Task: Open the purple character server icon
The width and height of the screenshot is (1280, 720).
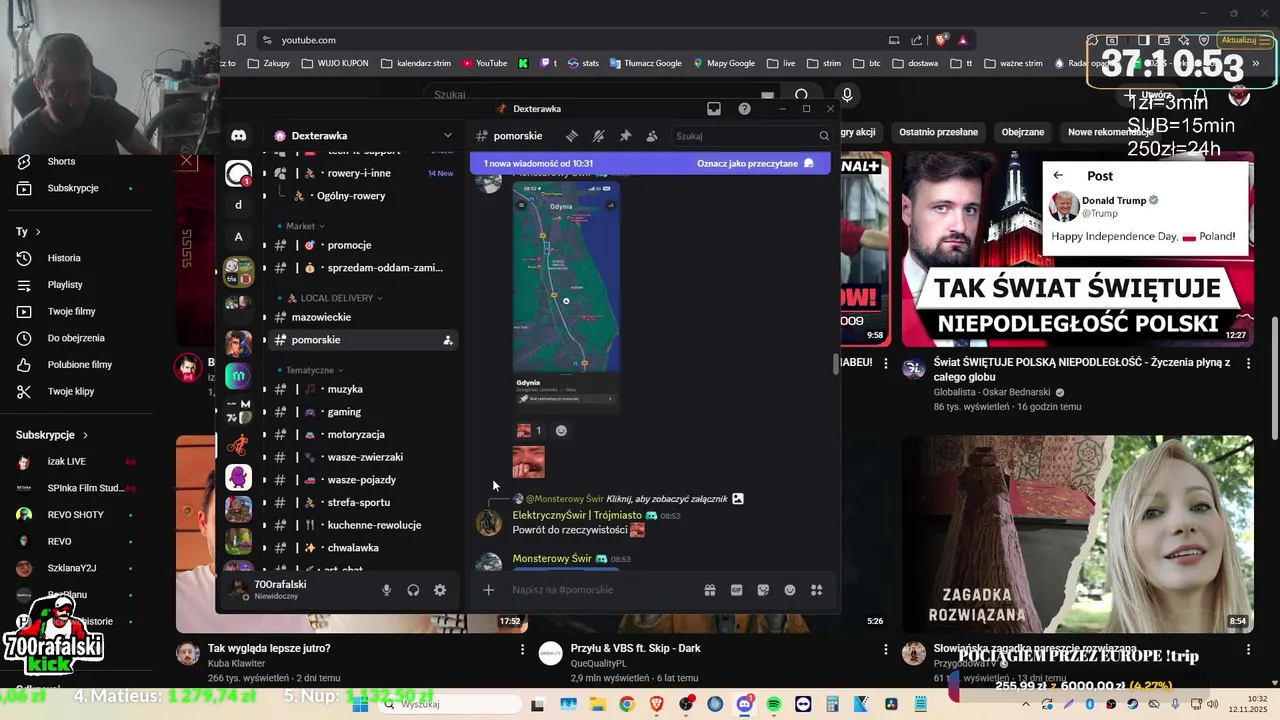Action: point(238,477)
